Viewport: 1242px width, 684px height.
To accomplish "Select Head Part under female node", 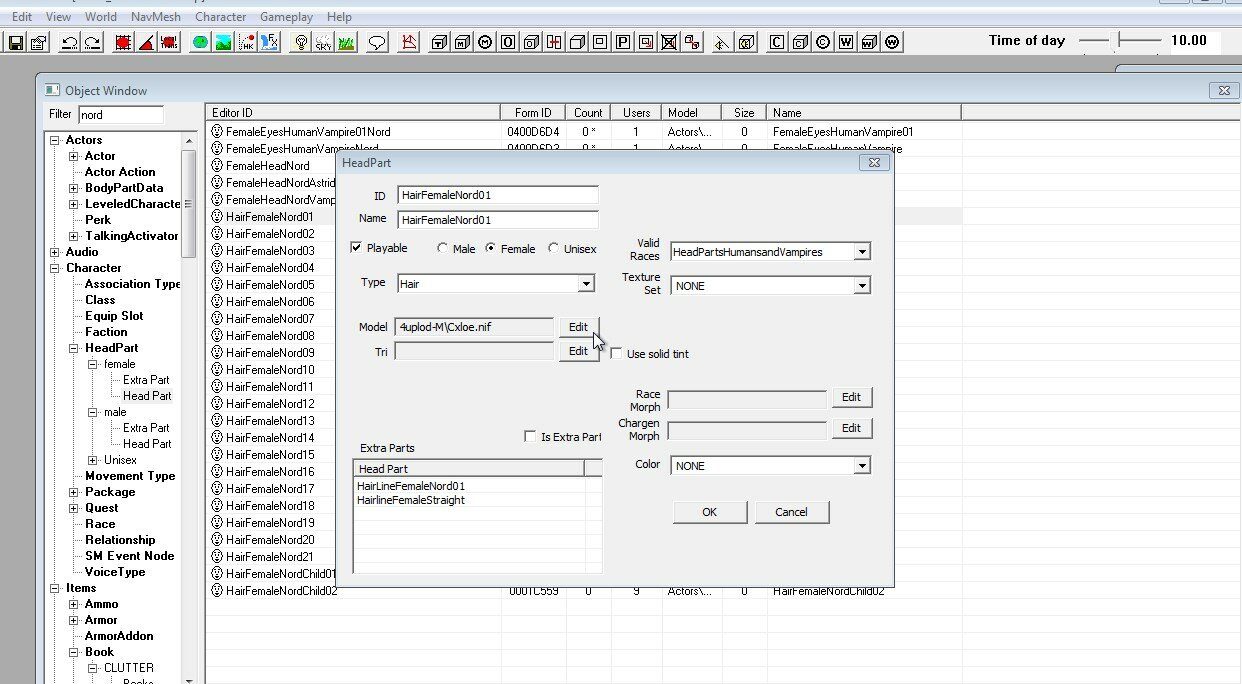I will [147, 396].
